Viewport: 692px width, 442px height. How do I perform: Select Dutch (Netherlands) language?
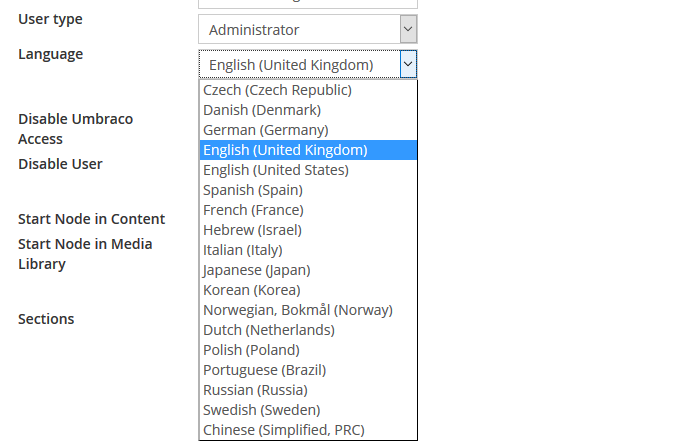tap(268, 330)
